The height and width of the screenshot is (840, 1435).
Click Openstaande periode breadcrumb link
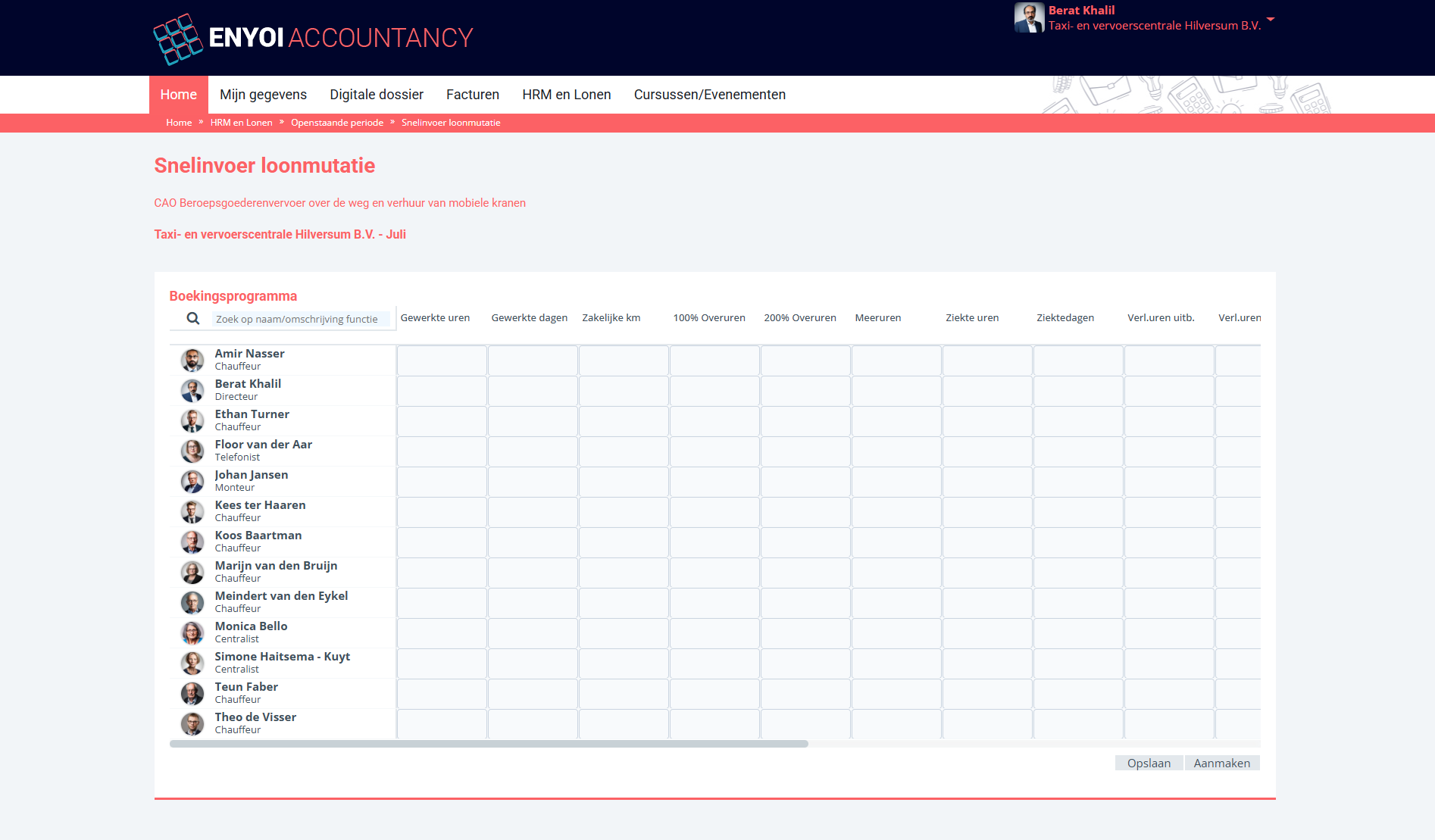(x=336, y=123)
